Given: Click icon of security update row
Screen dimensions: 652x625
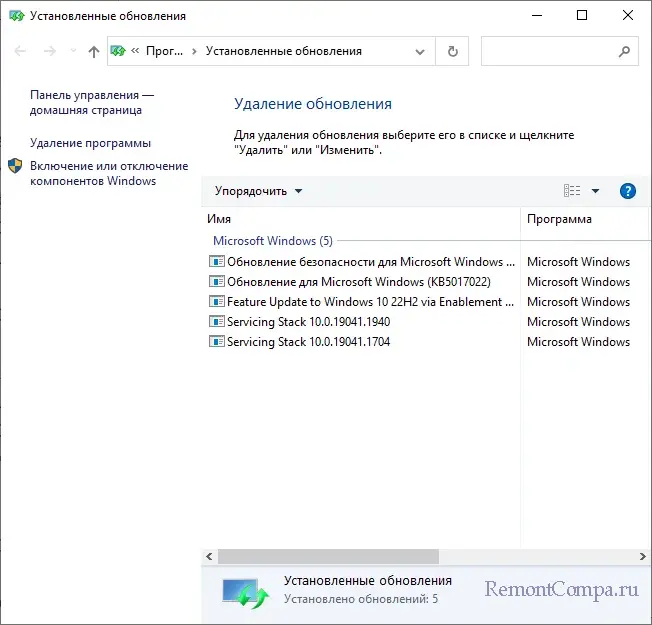Looking at the screenshot, I should 217,262.
